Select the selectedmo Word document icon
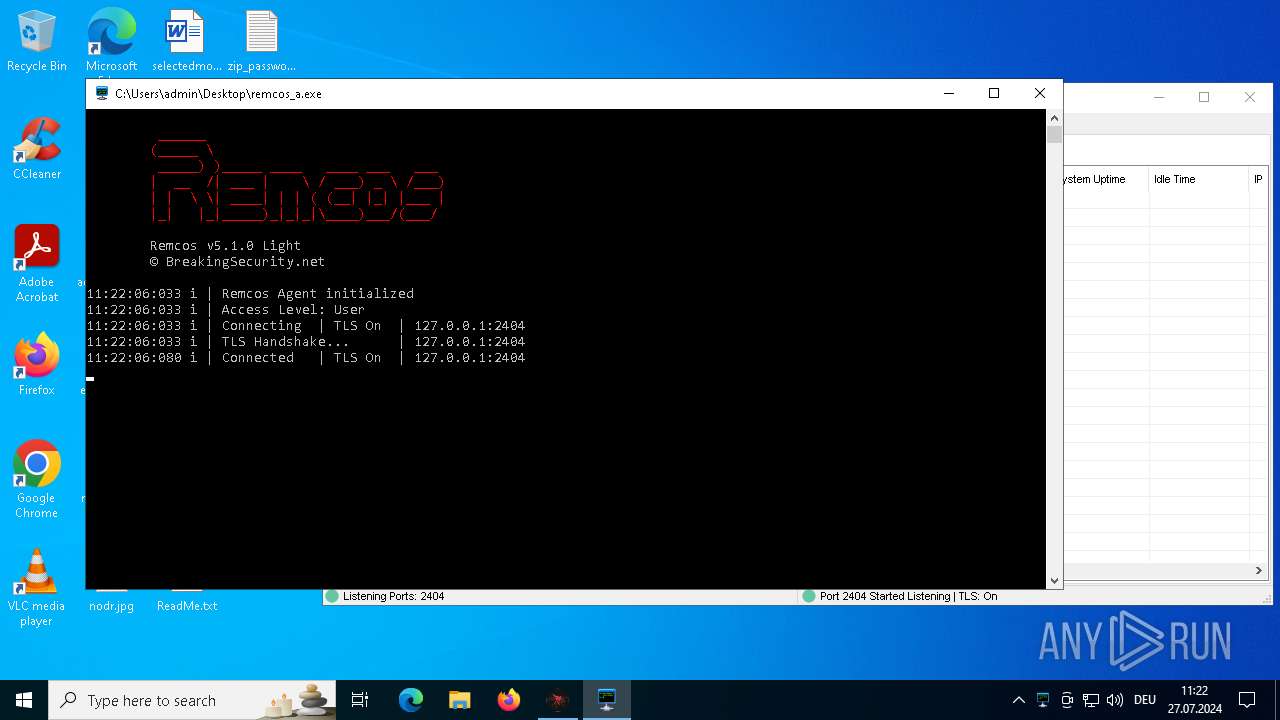This screenshot has height=720, width=1280. click(x=186, y=42)
